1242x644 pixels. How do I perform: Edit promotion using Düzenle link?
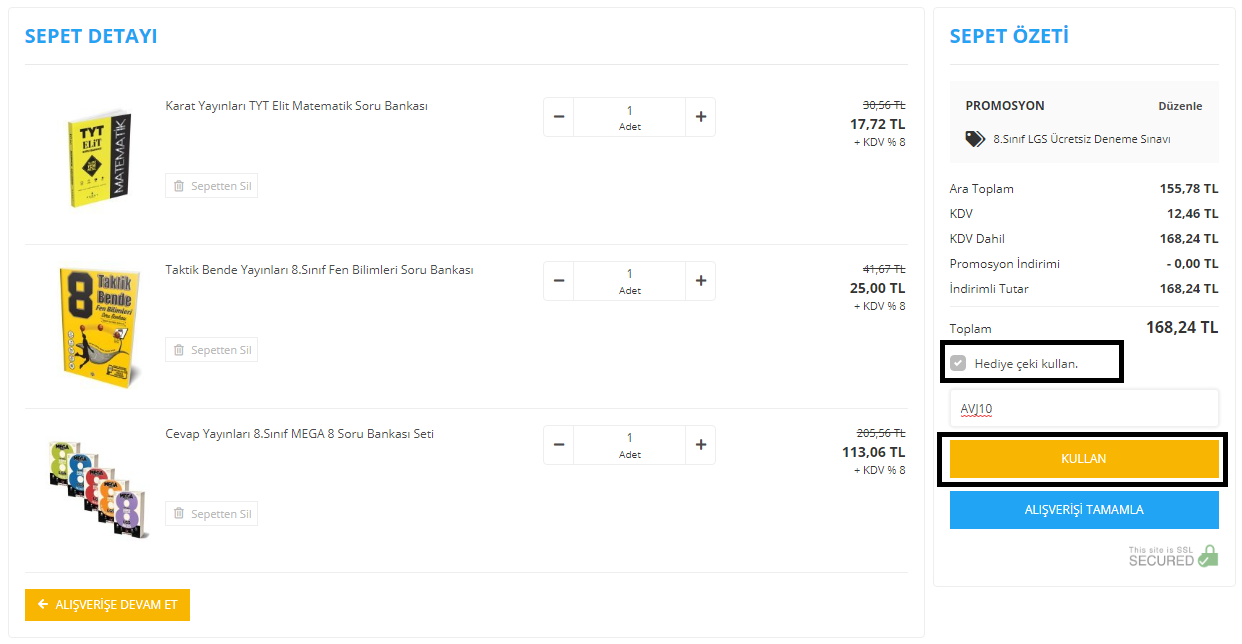(x=1180, y=106)
